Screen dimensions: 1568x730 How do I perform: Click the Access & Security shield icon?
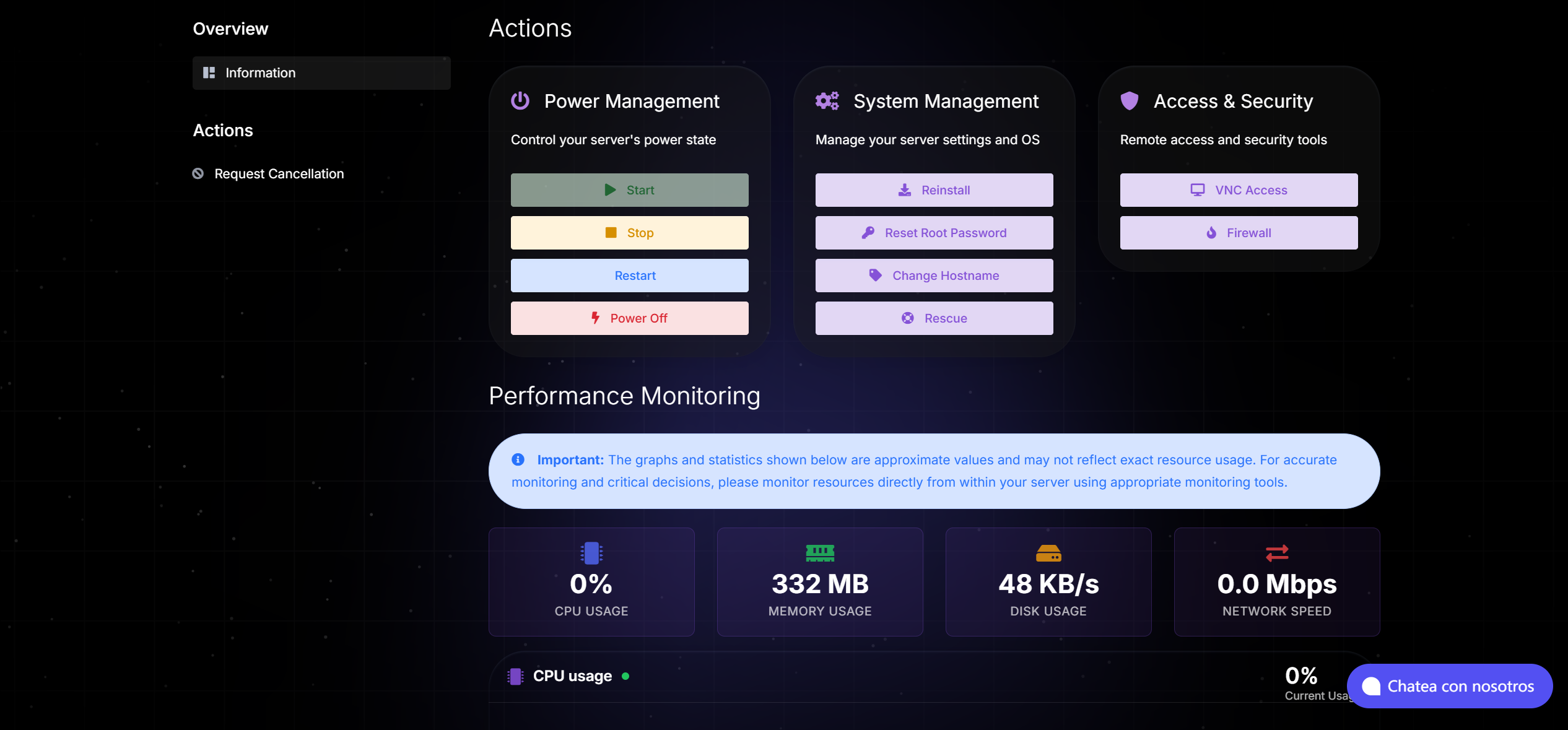pos(1130,101)
